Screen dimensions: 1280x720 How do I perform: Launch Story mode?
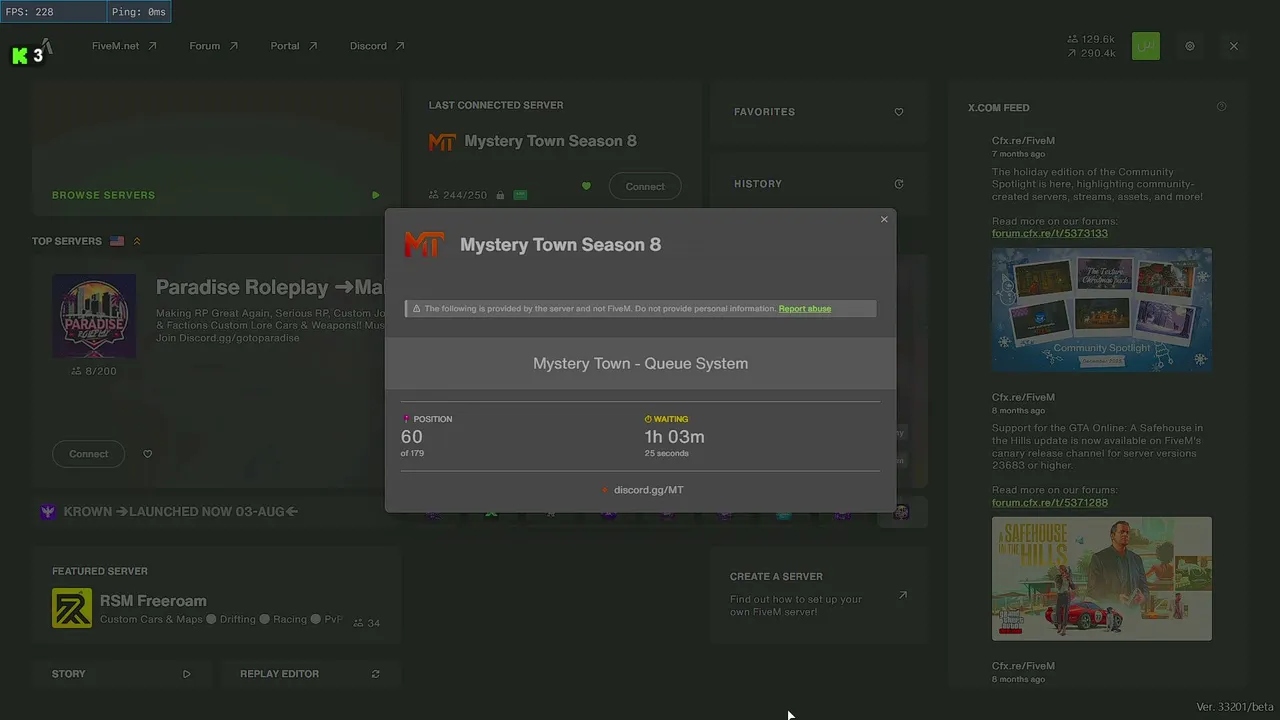(x=121, y=674)
